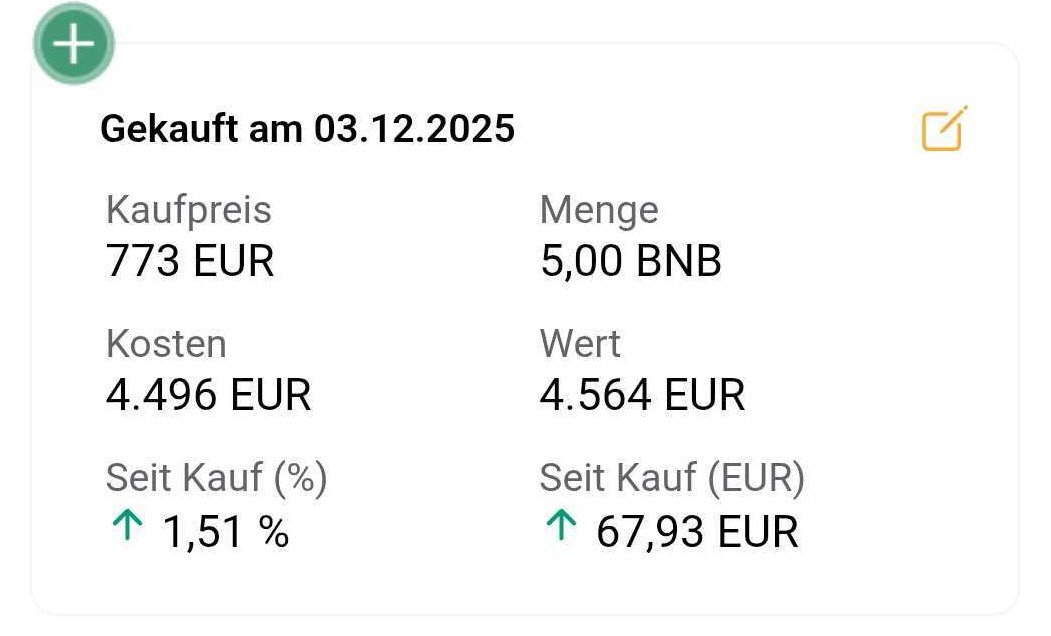Click the Menge label
Image resolution: width=1051 pixels, height=636 pixels.
599,211
